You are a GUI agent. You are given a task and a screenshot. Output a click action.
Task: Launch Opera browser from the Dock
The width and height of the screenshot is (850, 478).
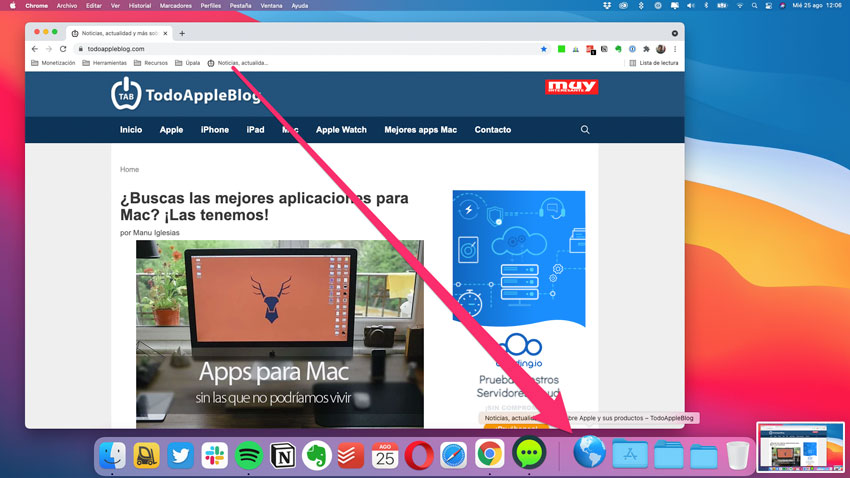(419, 455)
